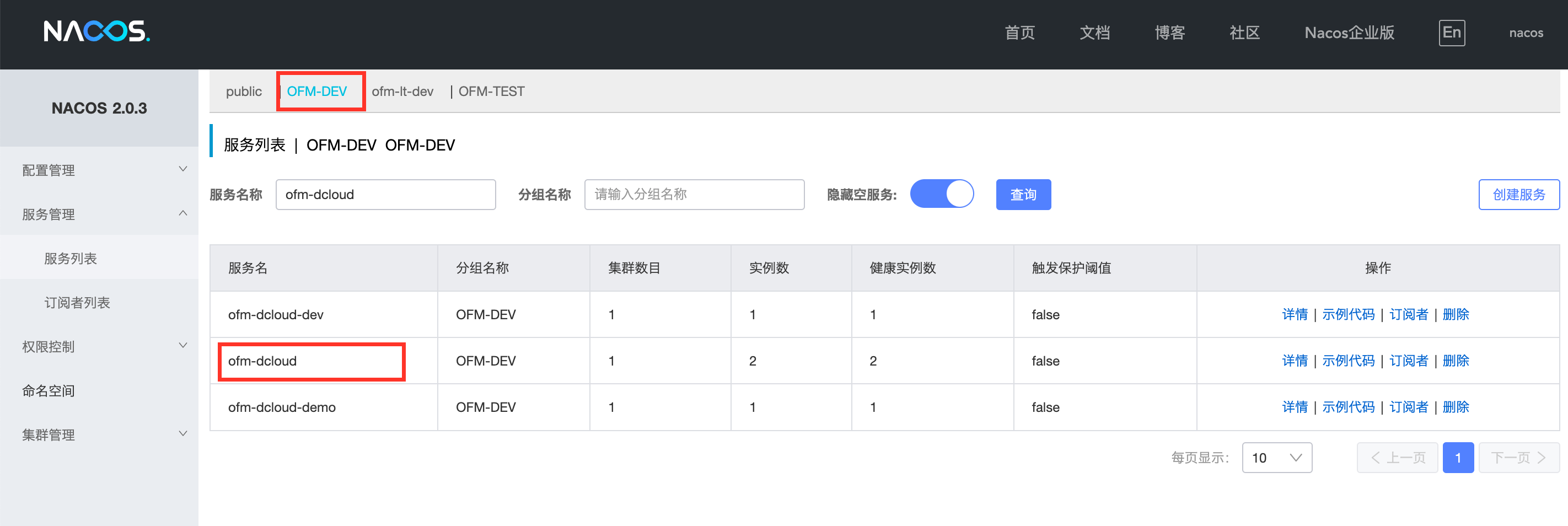Select page 1 in pagination
The height and width of the screenshot is (526, 1568).
pos(1458,457)
